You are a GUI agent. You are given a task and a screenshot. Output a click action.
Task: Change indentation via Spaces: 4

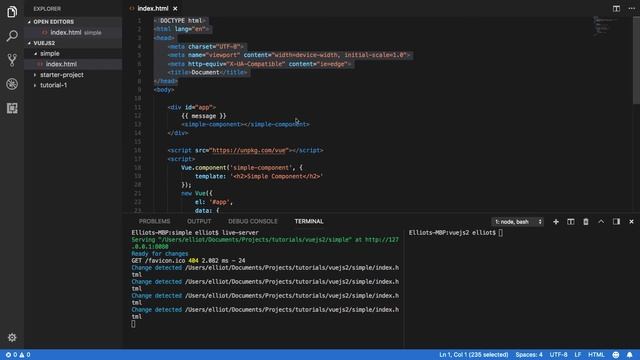click(x=529, y=355)
